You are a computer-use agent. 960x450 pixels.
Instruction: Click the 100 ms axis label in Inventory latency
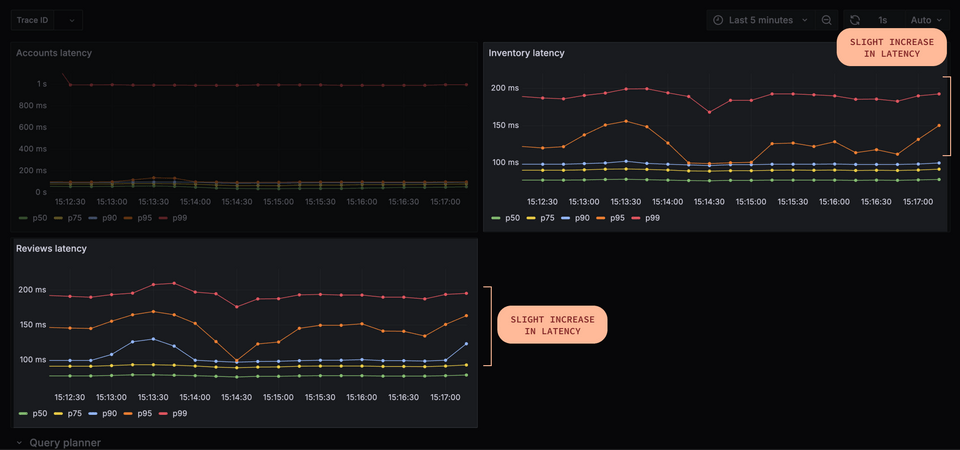504,162
